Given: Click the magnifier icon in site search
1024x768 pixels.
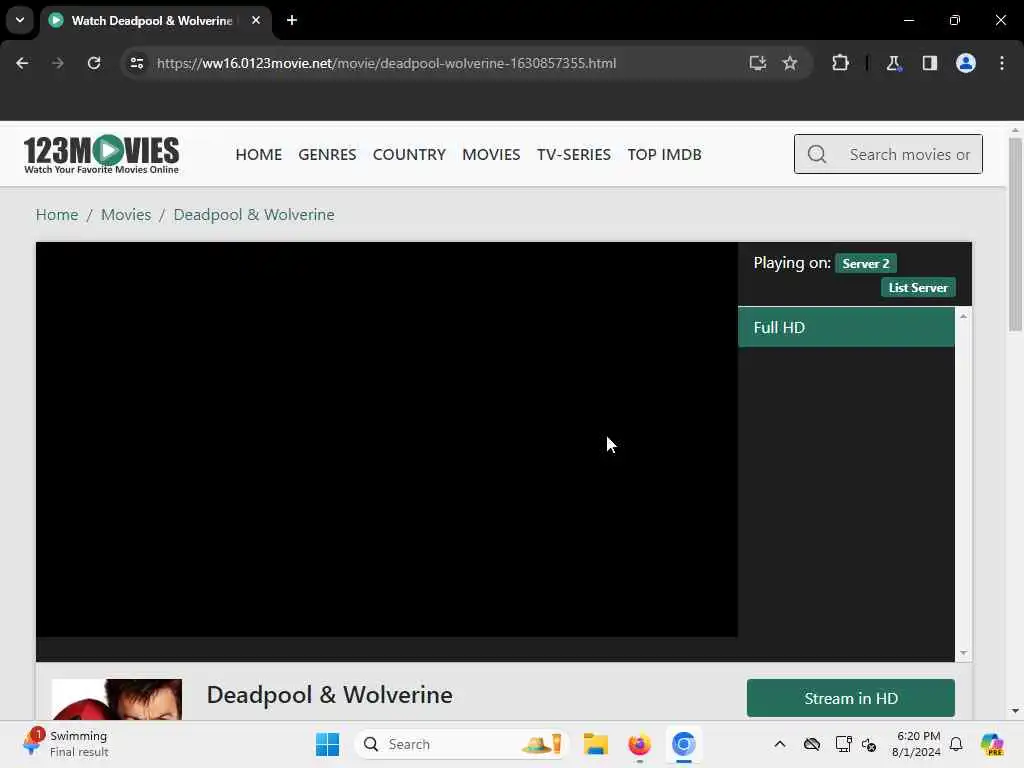Looking at the screenshot, I should [x=817, y=155].
